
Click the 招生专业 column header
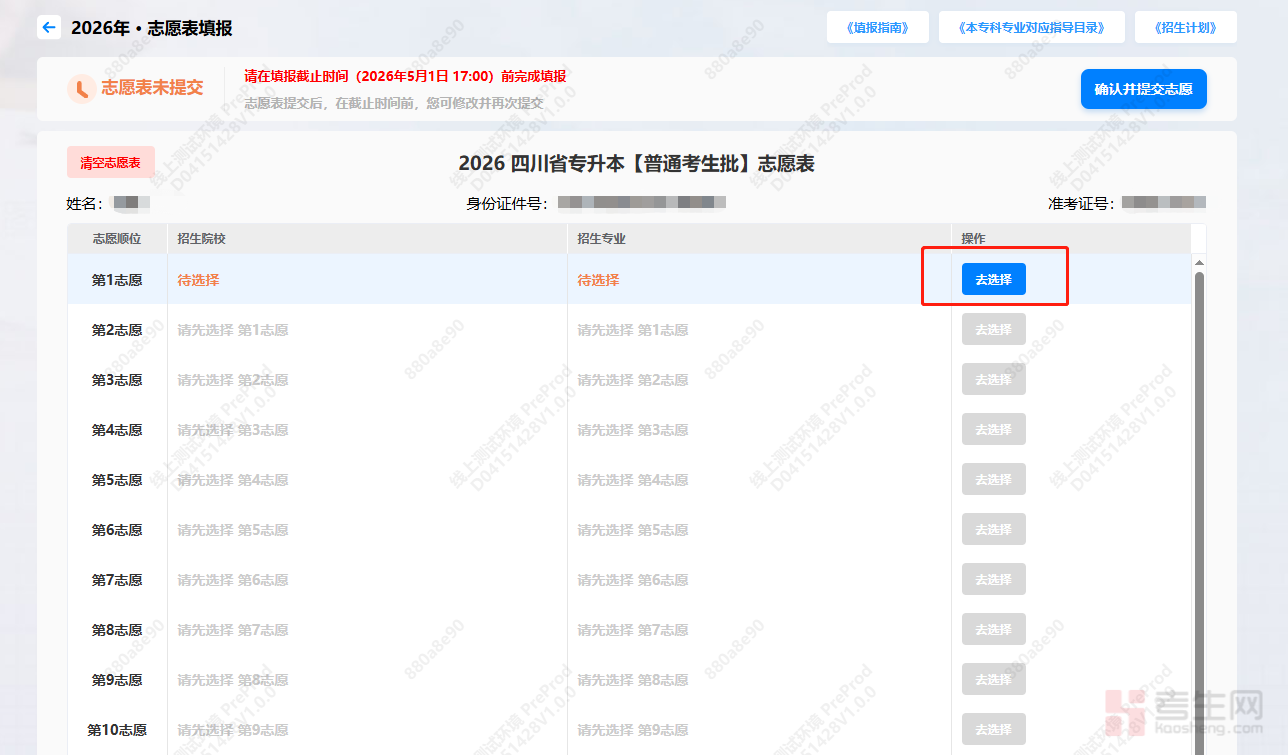(601, 239)
